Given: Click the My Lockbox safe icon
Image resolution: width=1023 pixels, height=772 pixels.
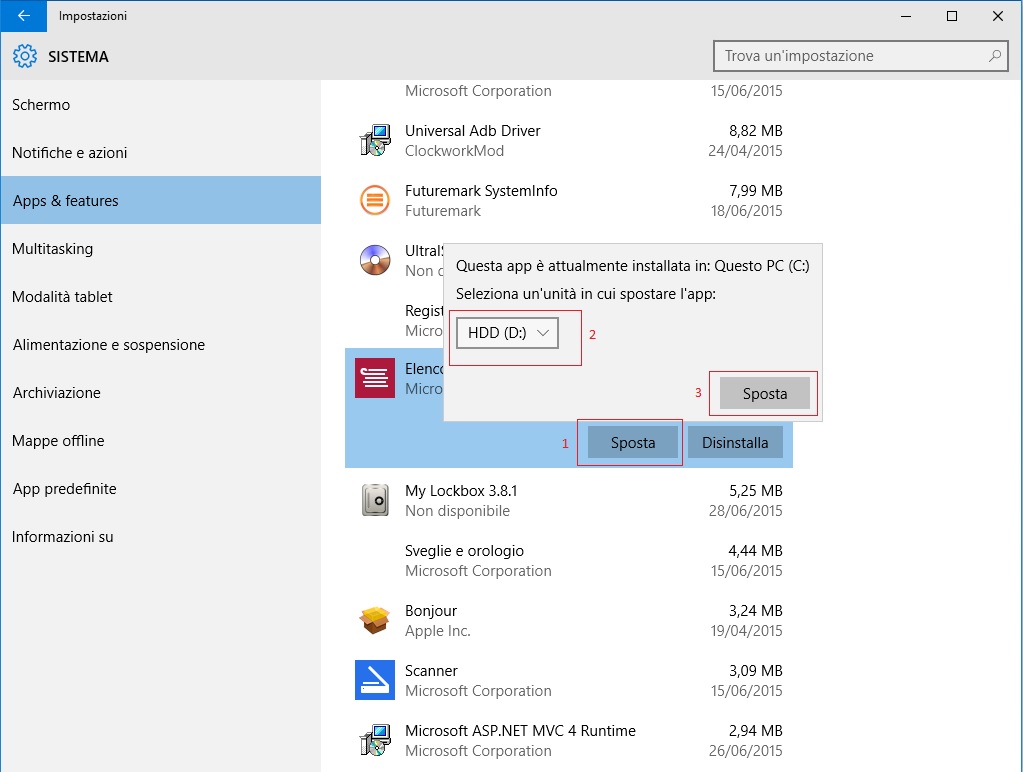Looking at the screenshot, I should click(375, 500).
